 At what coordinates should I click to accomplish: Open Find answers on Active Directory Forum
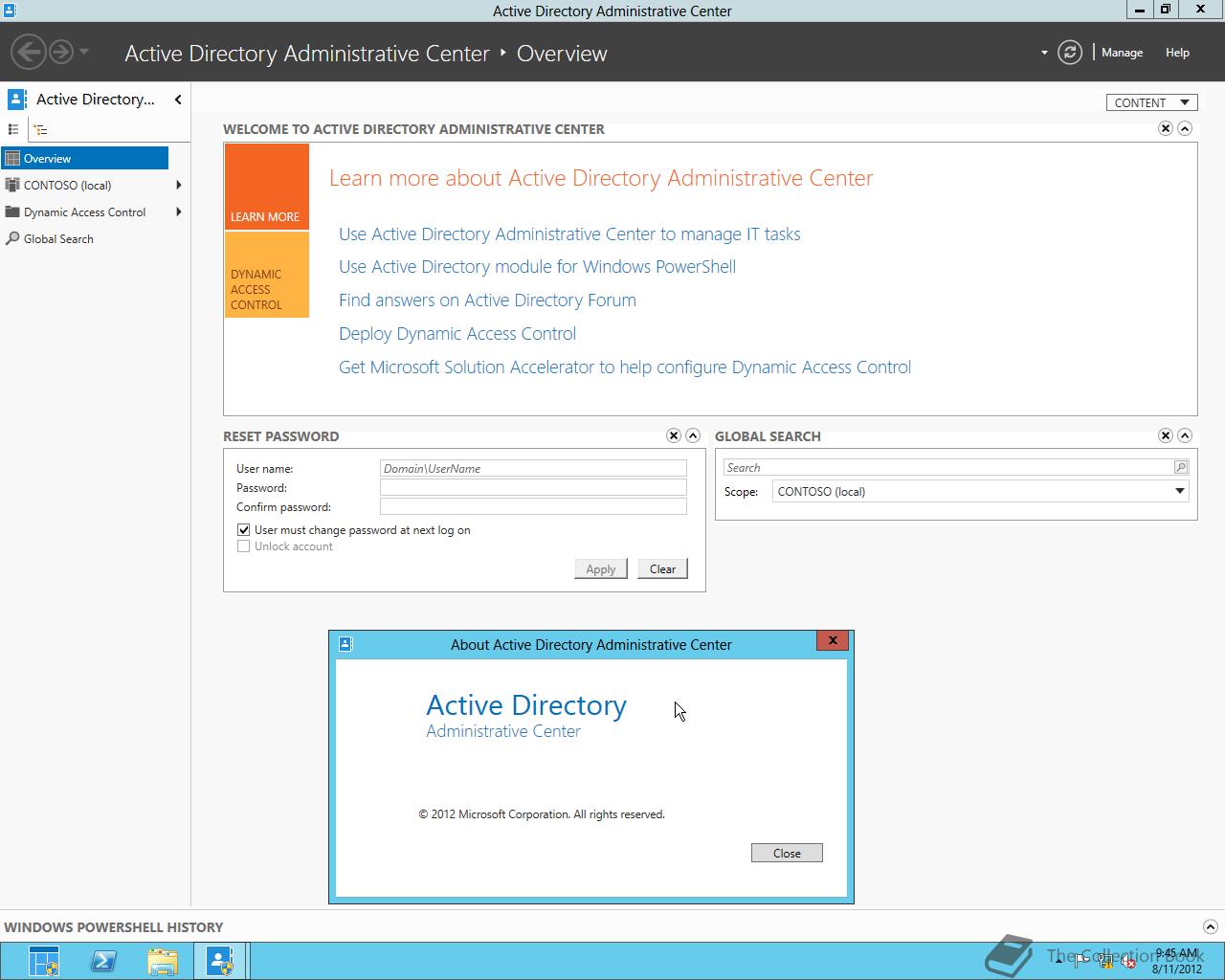pyautogui.click(x=487, y=301)
